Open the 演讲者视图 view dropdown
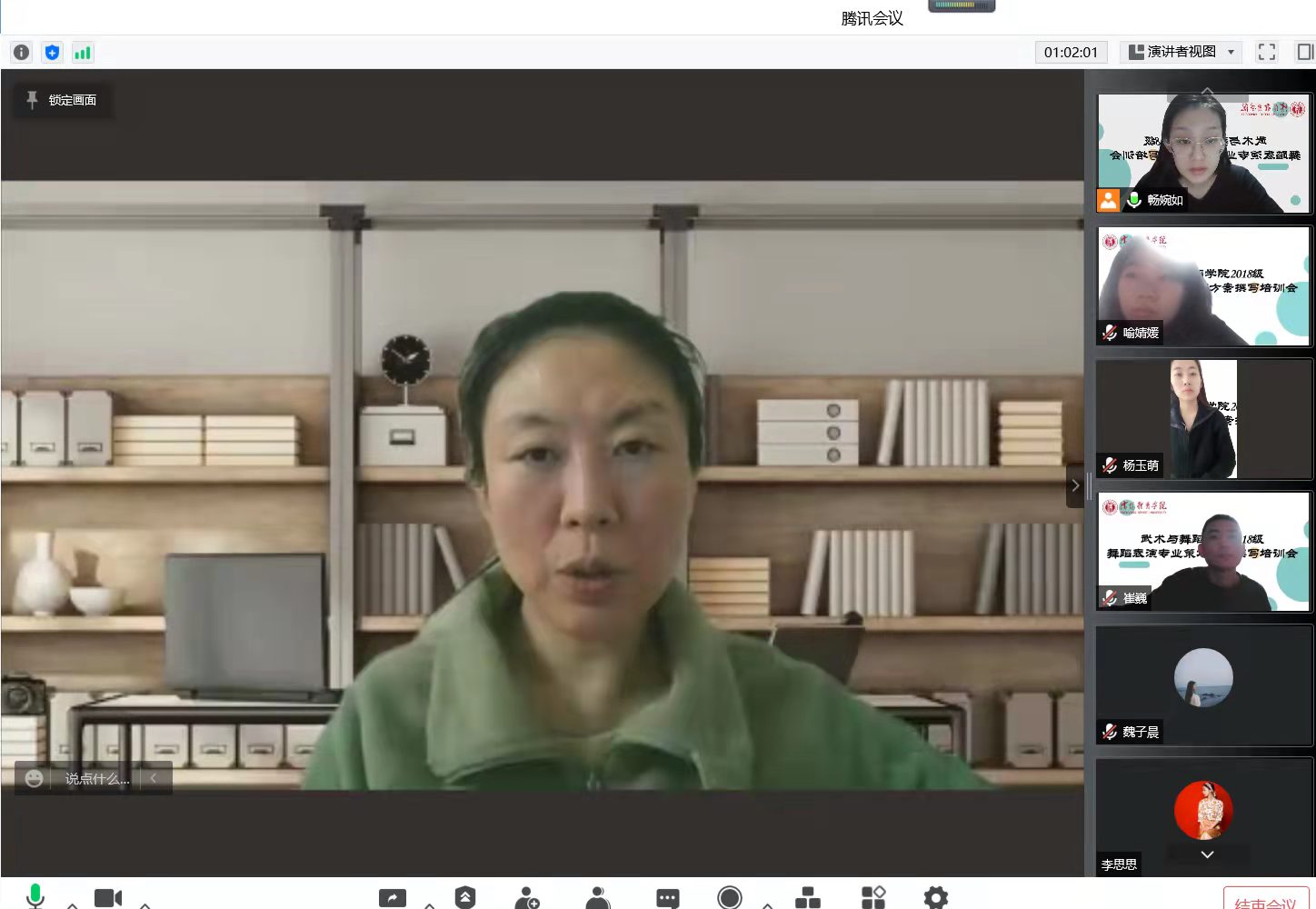 [1181, 52]
